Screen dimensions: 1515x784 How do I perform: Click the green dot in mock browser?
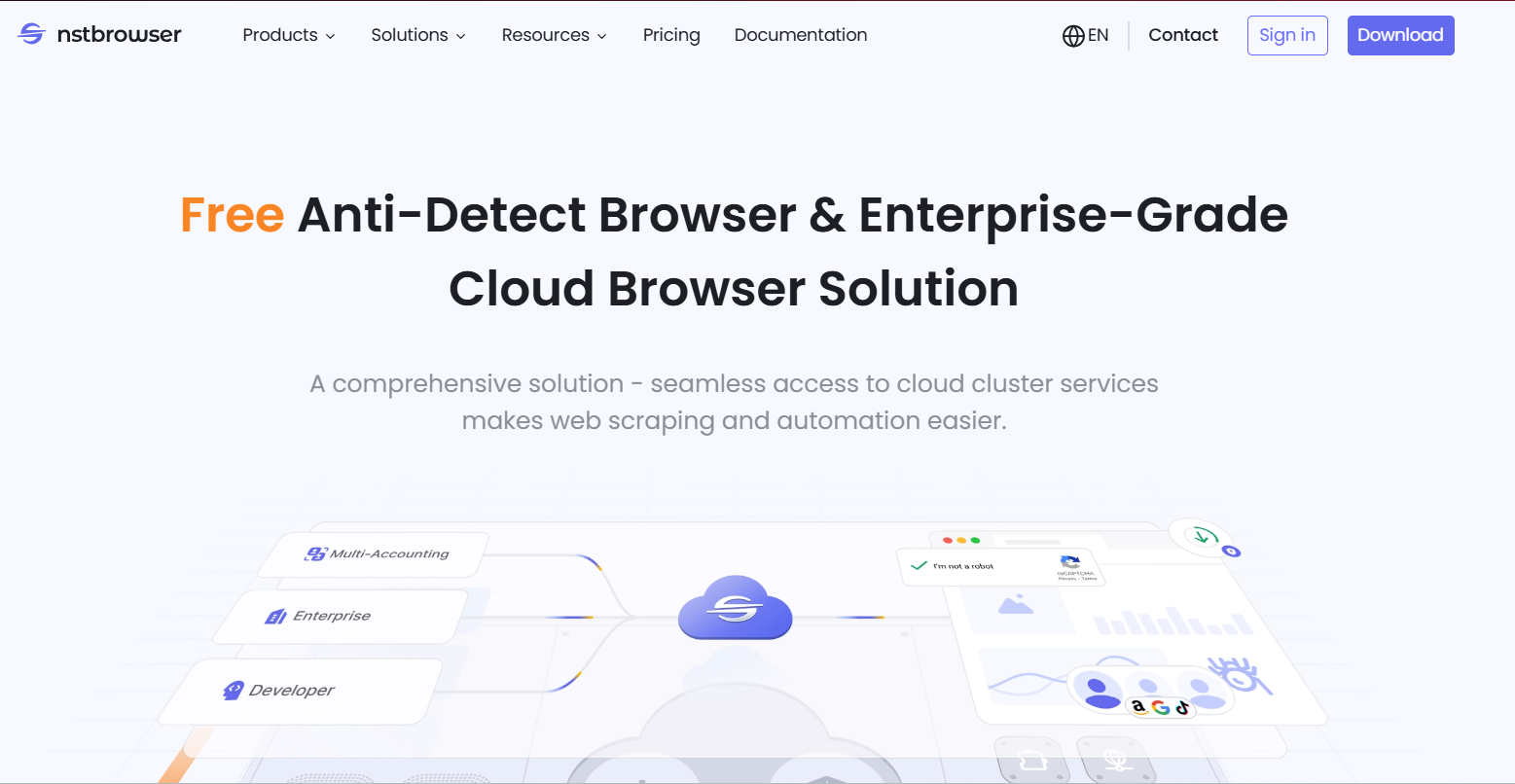point(975,540)
